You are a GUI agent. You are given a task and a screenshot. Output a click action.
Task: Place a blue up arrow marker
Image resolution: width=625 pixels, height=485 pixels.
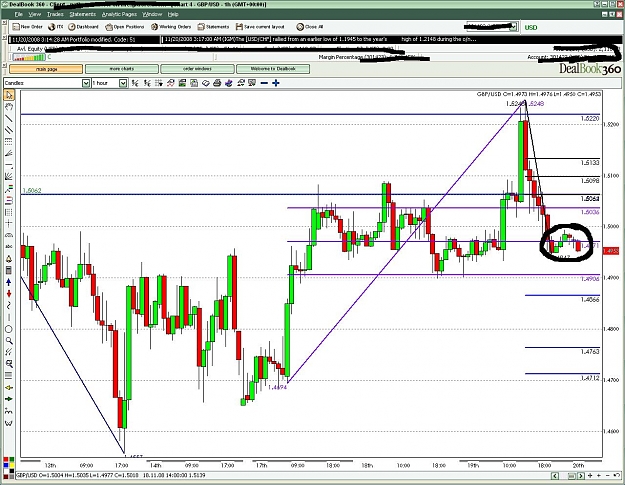point(9,282)
